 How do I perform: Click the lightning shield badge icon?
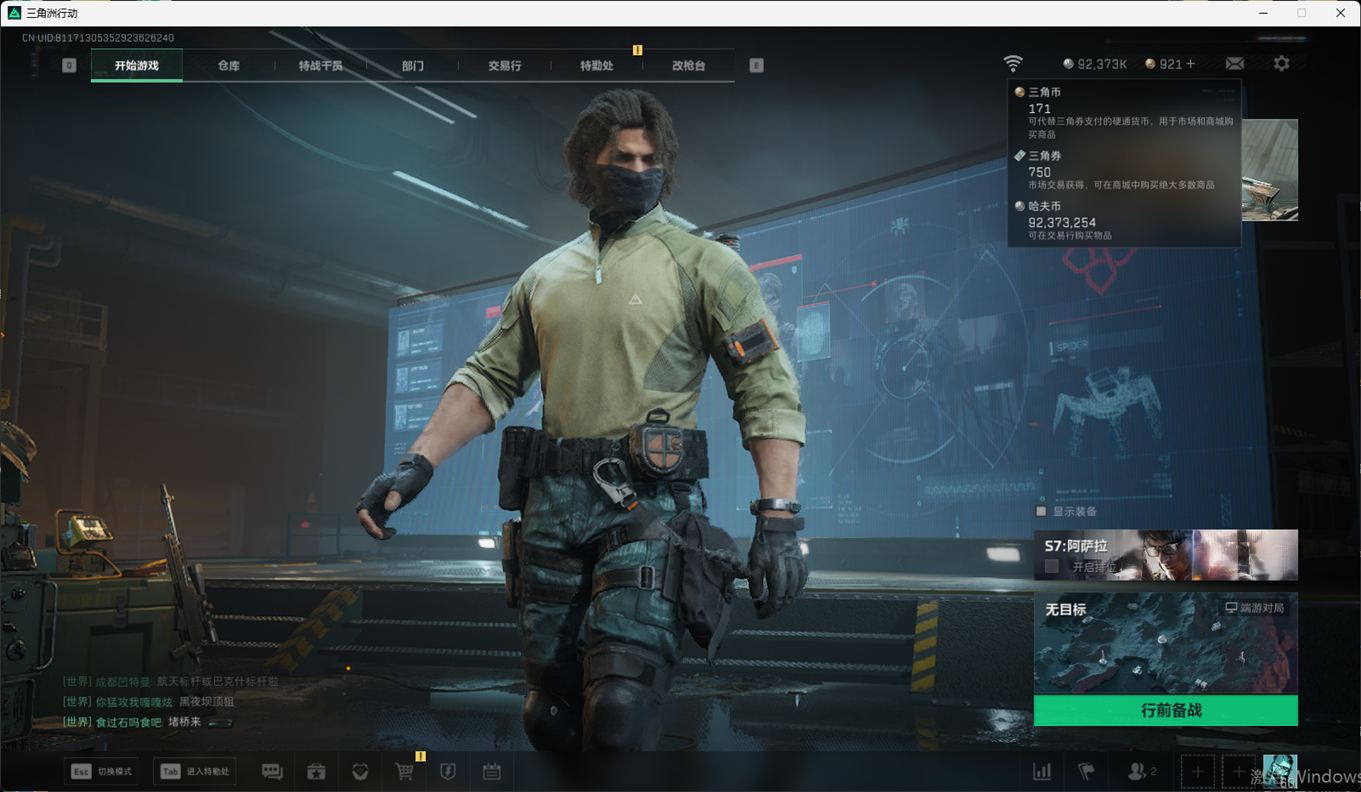coord(448,771)
